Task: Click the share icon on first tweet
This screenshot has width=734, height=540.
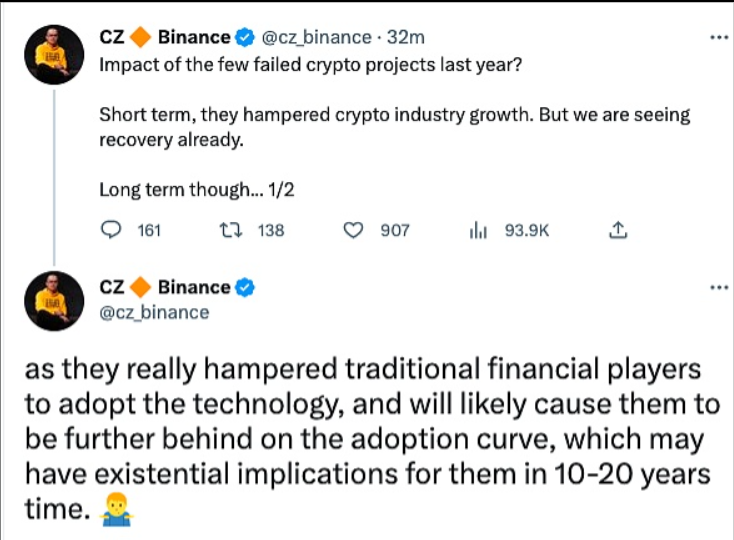Action: pos(618,230)
